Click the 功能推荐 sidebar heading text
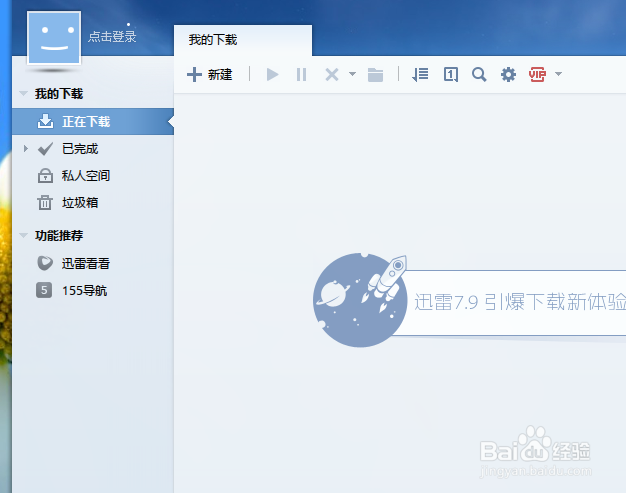This screenshot has width=626, height=493. pyautogui.click(x=59, y=236)
